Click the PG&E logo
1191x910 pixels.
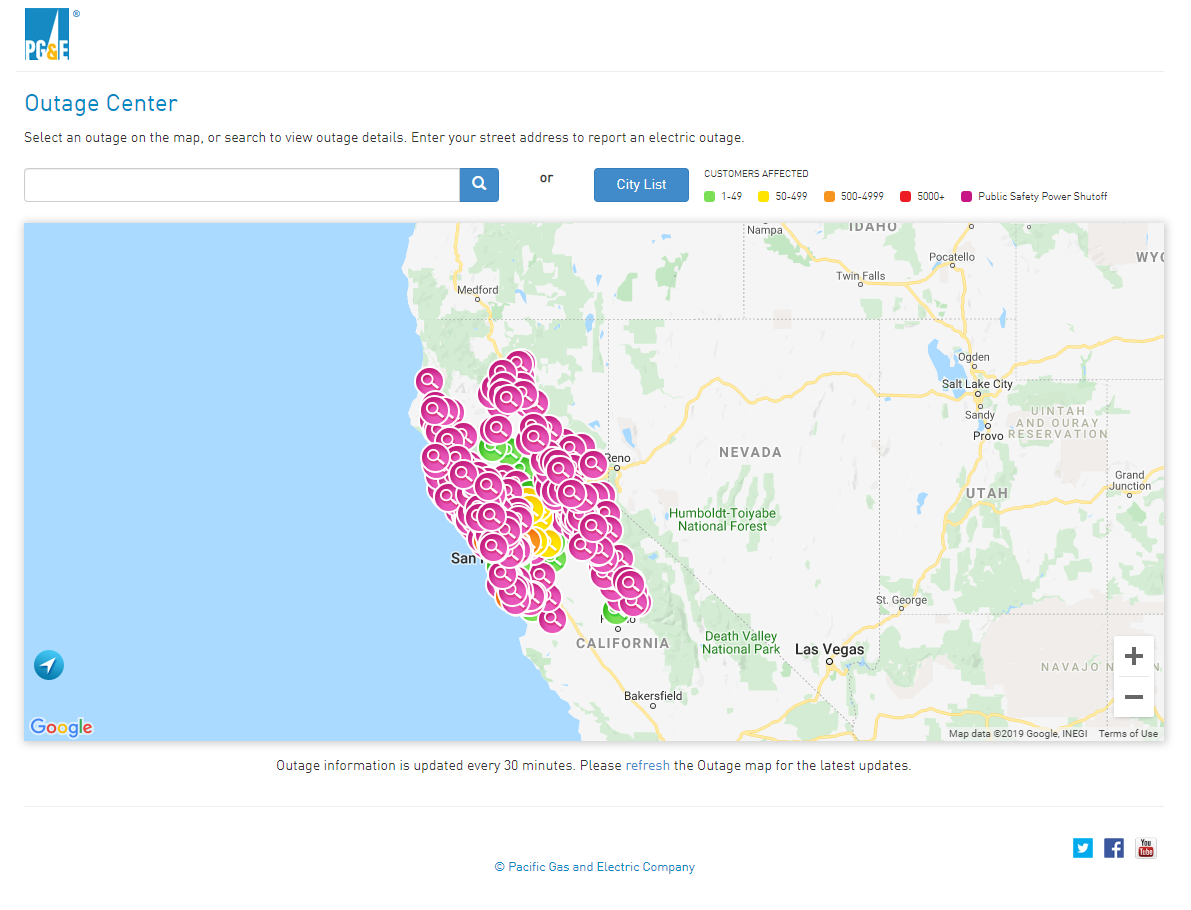(47, 35)
